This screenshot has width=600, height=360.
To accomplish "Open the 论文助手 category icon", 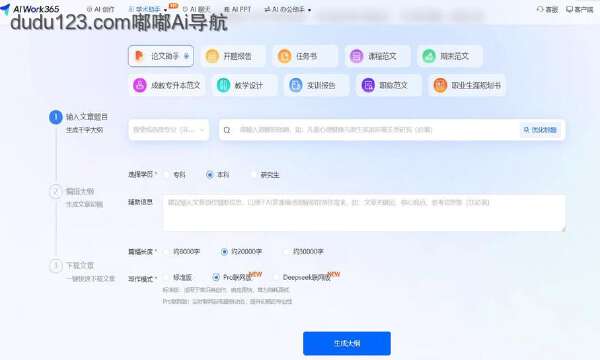I will point(139,56).
